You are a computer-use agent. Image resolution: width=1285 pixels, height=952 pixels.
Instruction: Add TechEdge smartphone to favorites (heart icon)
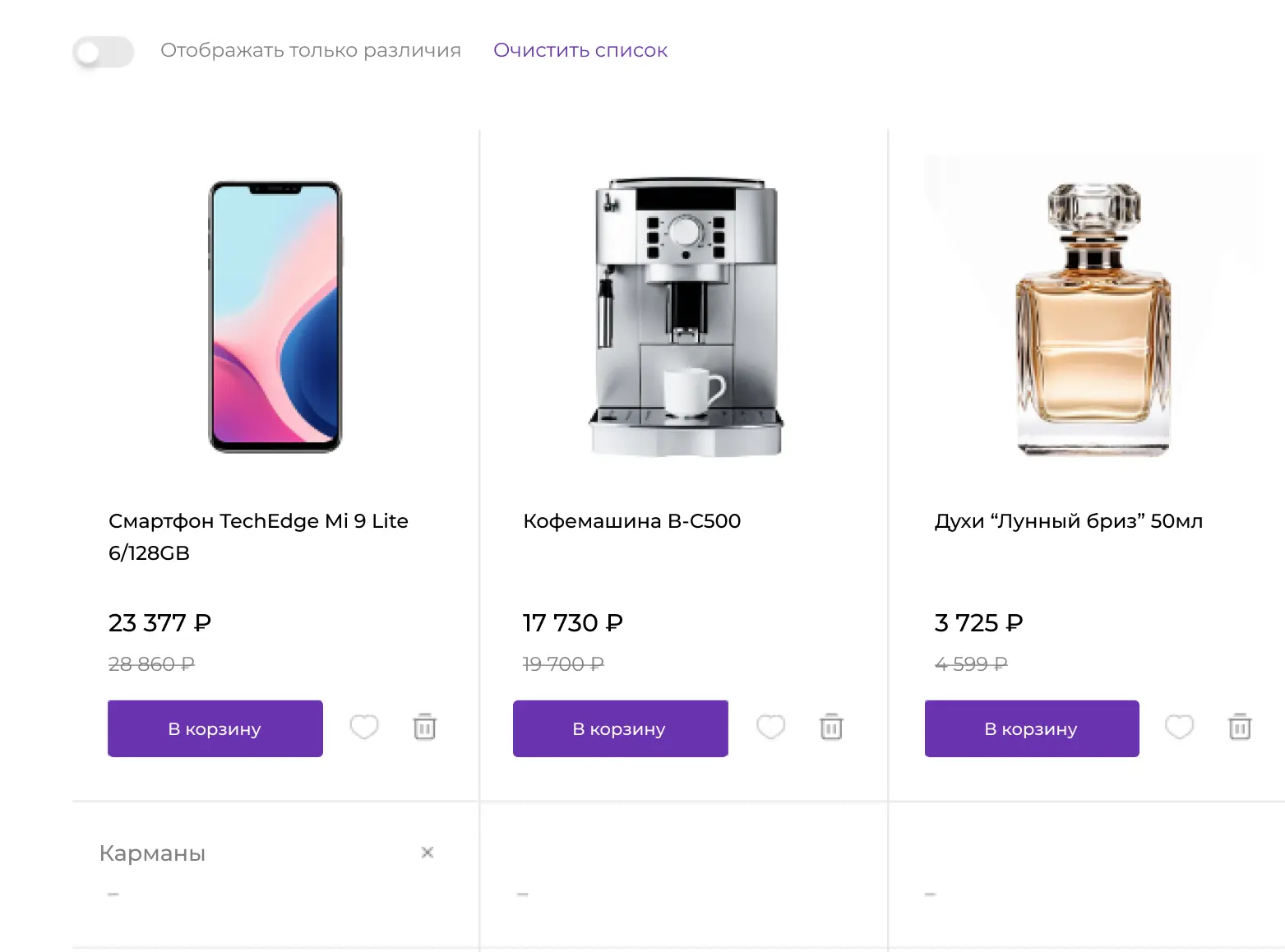[364, 728]
